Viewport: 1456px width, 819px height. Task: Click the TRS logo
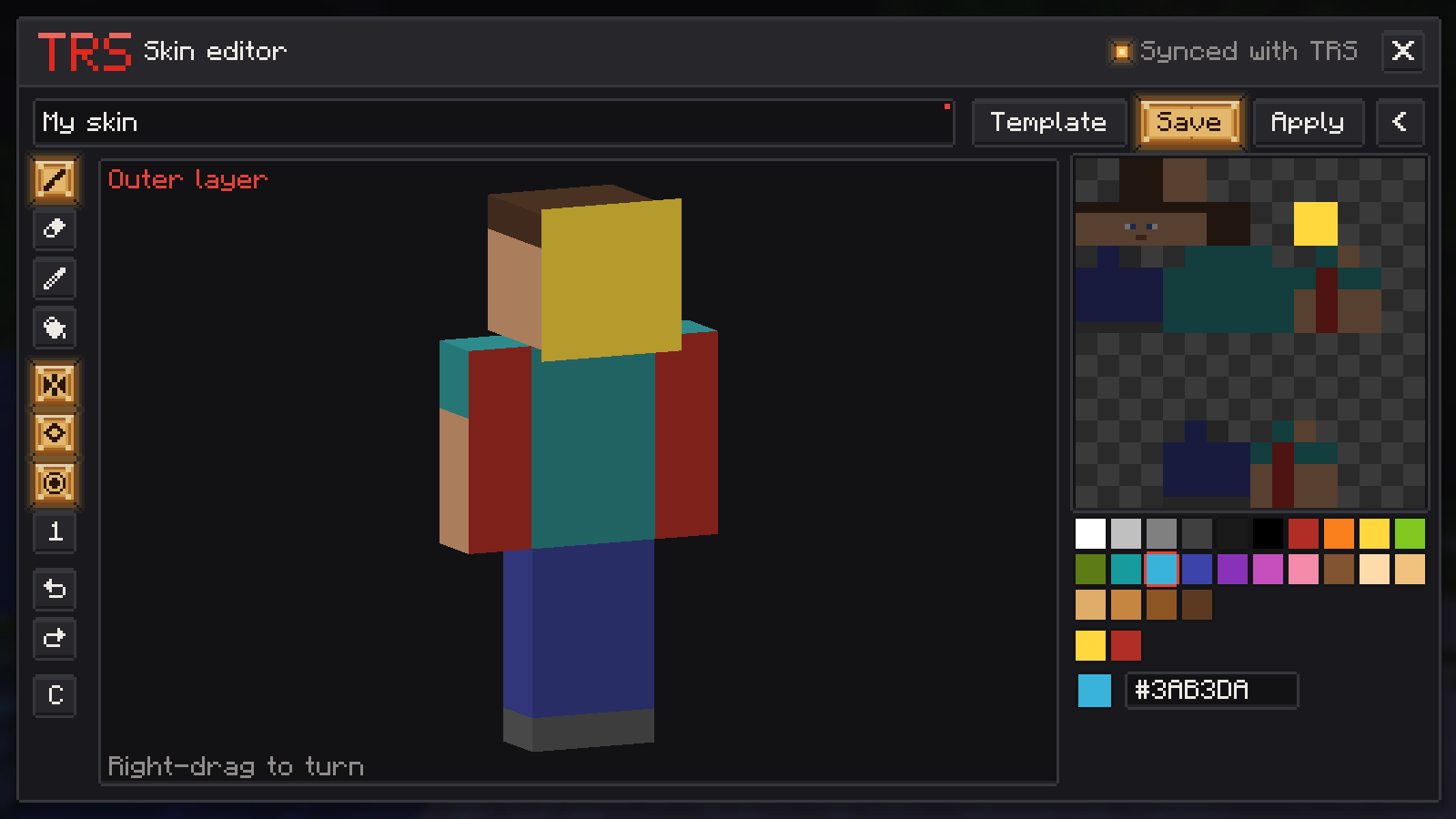[85, 52]
